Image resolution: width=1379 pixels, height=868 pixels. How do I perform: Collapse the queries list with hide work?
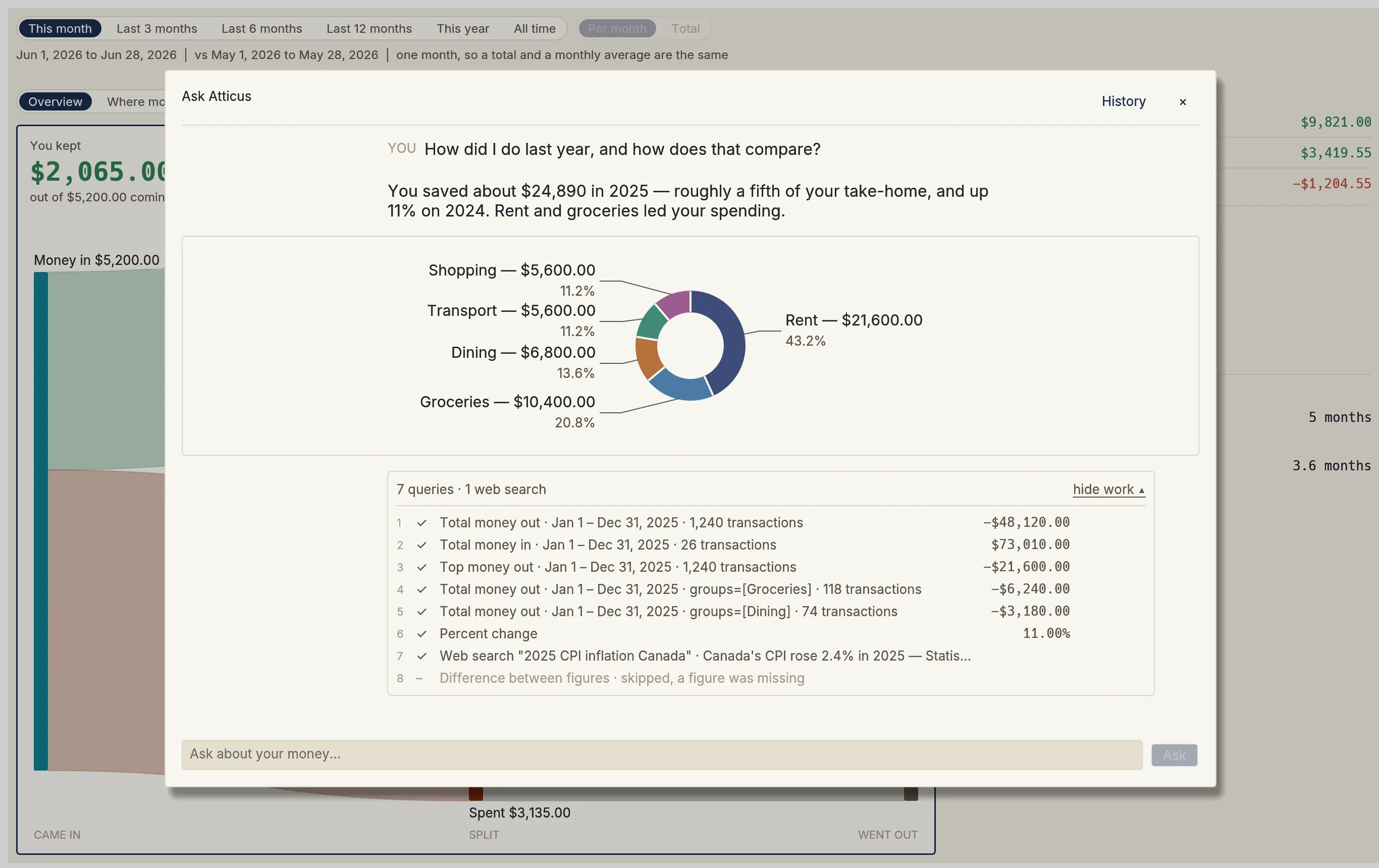tap(1108, 490)
